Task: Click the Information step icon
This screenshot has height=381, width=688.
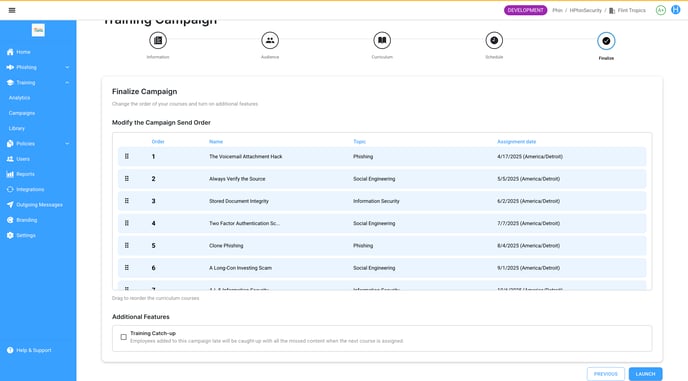Action: pos(158,40)
